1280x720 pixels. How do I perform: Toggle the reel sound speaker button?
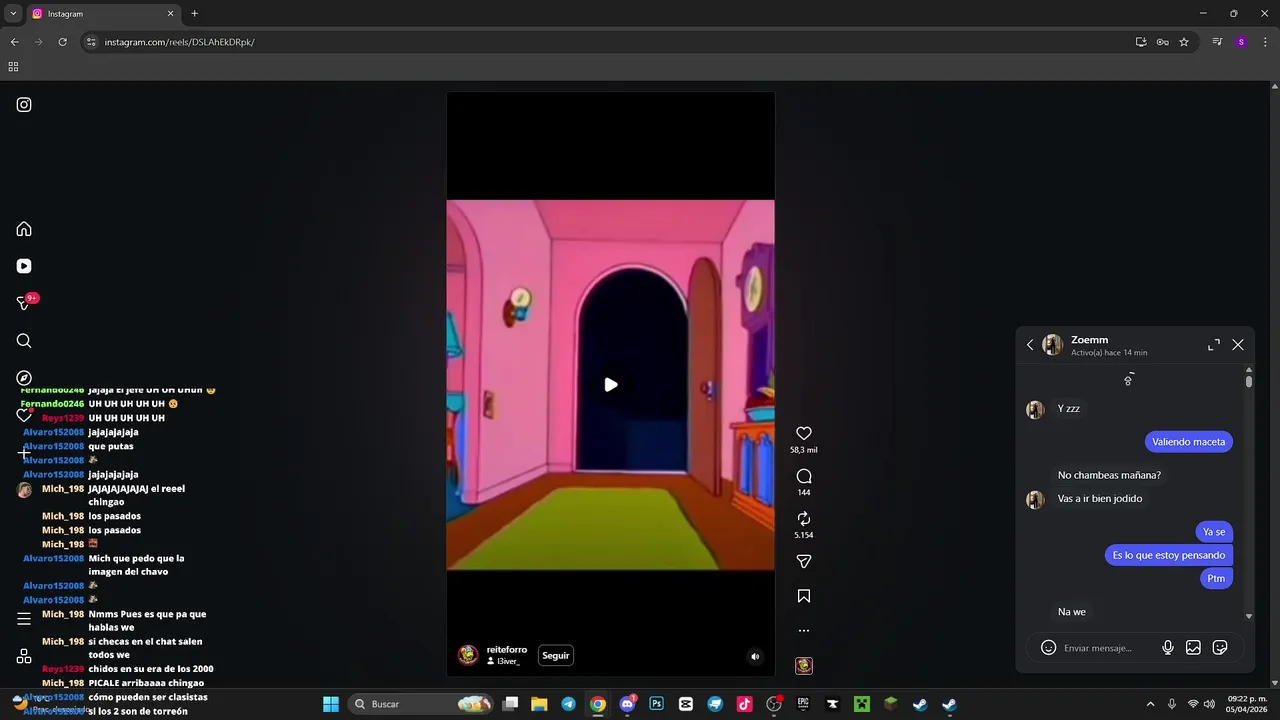tap(755, 657)
